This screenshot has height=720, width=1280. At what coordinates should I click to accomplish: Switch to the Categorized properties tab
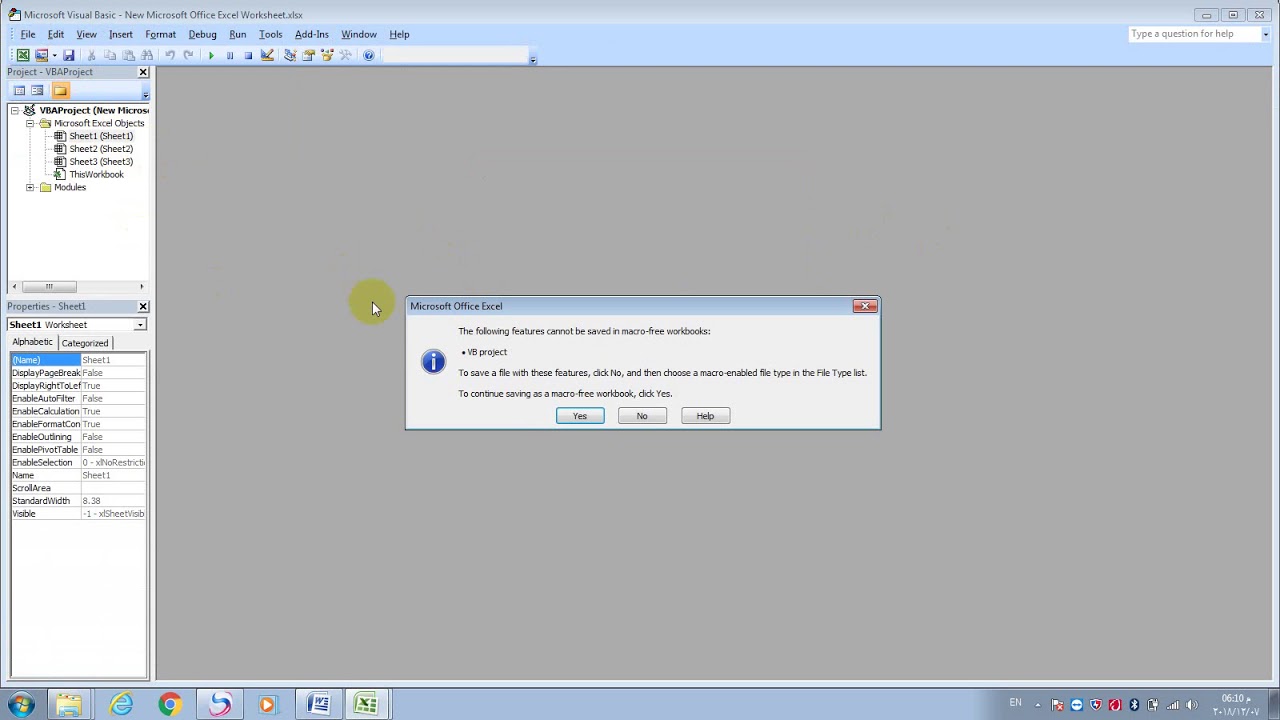tap(85, 343)
